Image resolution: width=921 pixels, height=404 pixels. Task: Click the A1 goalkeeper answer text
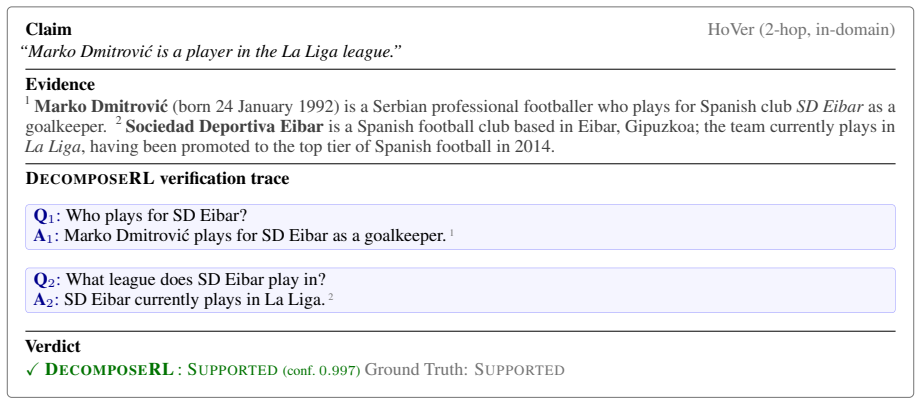click(254, 236)
